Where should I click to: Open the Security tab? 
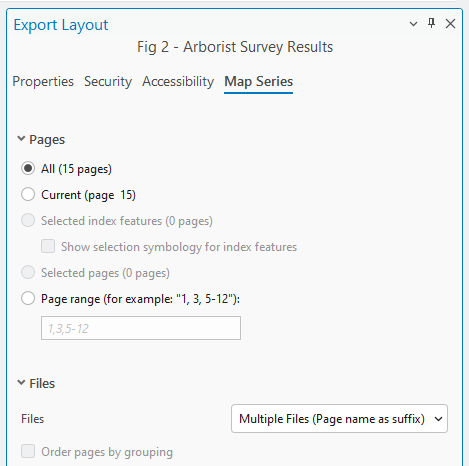pos(108,81)
